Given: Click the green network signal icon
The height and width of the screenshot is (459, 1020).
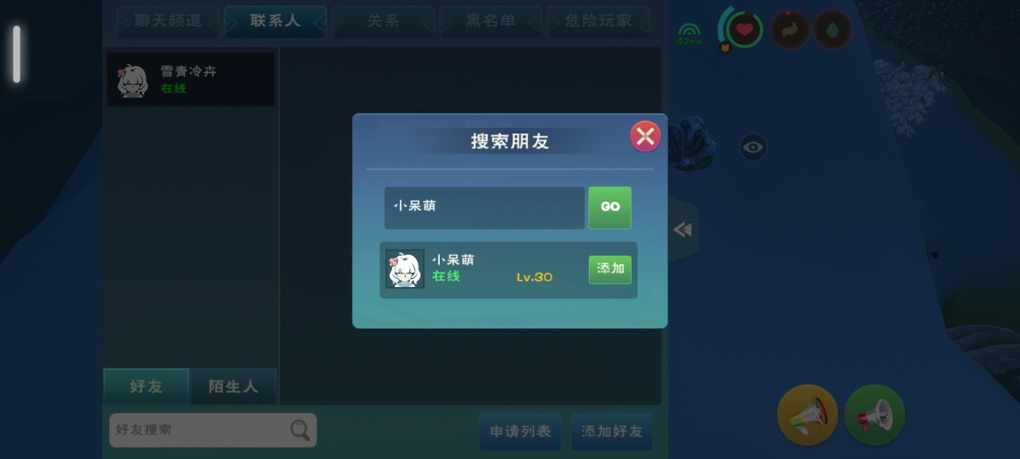Looking at the screenshot, I should pos(690,34).
